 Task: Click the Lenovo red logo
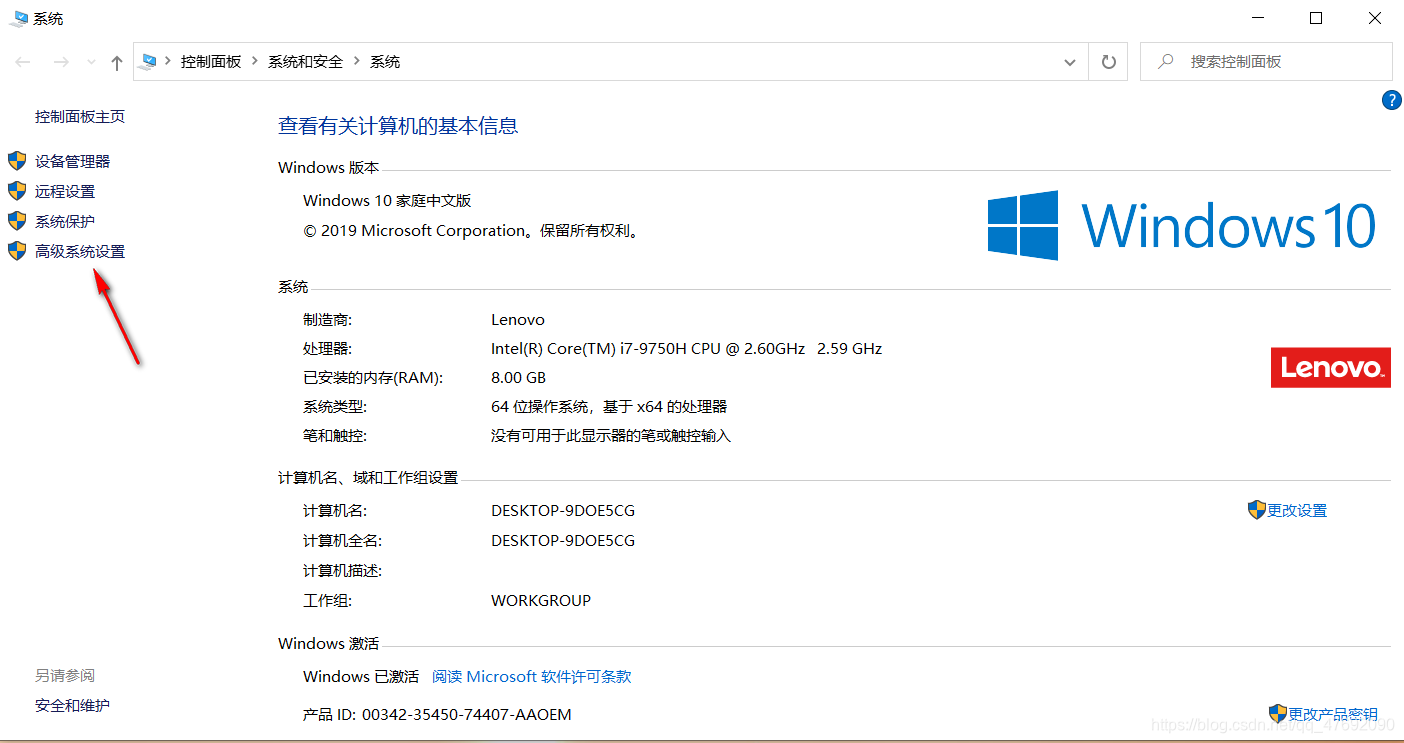(1330, 368)
